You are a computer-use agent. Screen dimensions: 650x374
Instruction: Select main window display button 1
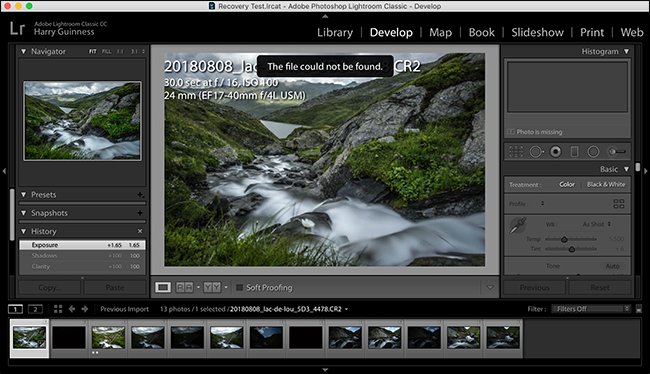pyautogui.click(x=15, y=309)
